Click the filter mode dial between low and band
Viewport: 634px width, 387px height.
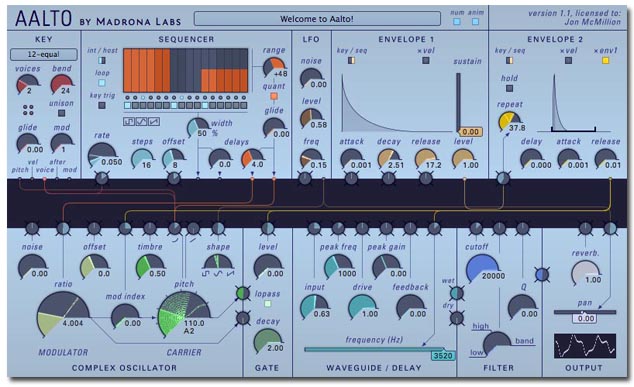(x=497, y=344)
